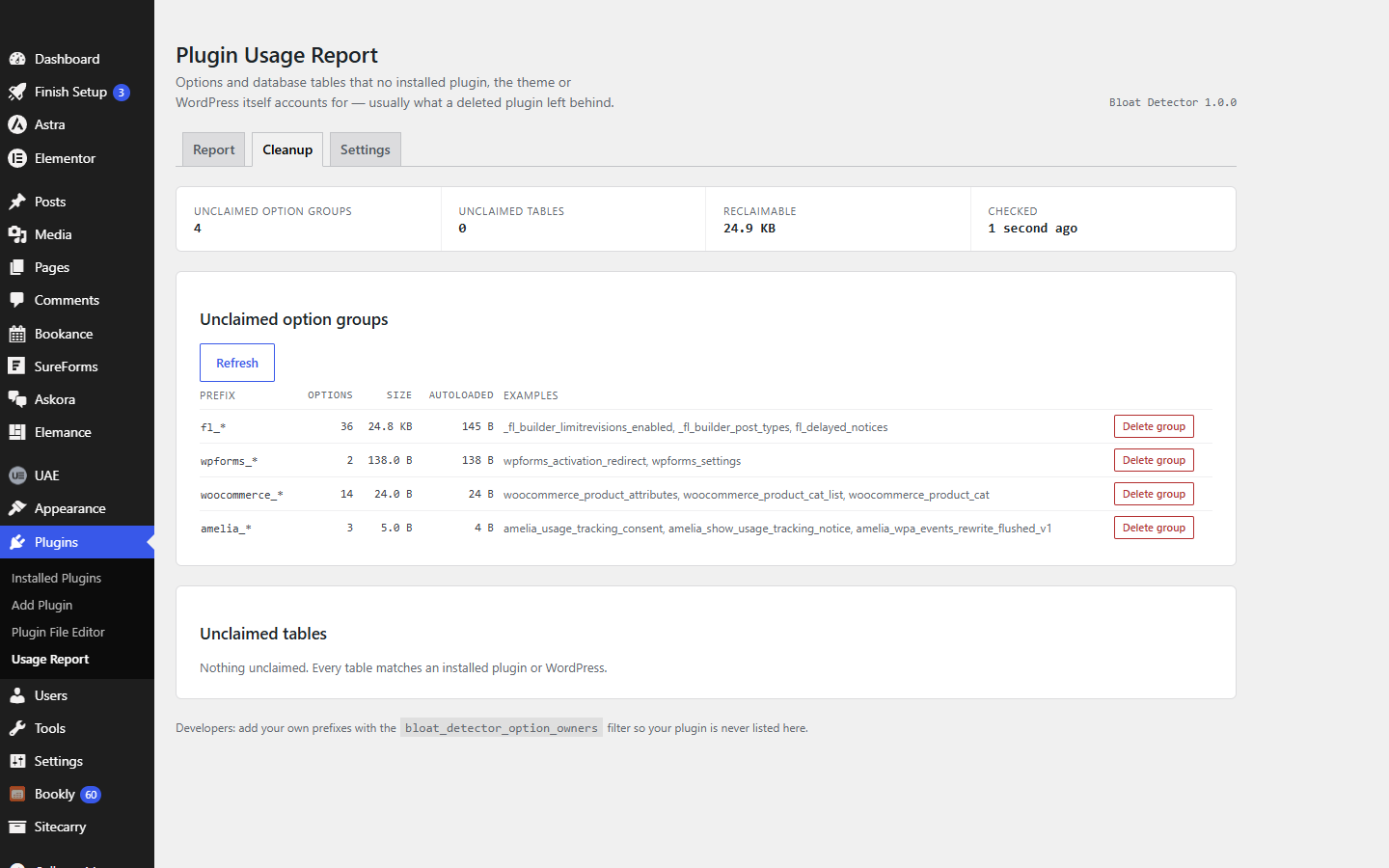
Task: Open Add Plugin submenu item
Action: [x=41, y=605]
